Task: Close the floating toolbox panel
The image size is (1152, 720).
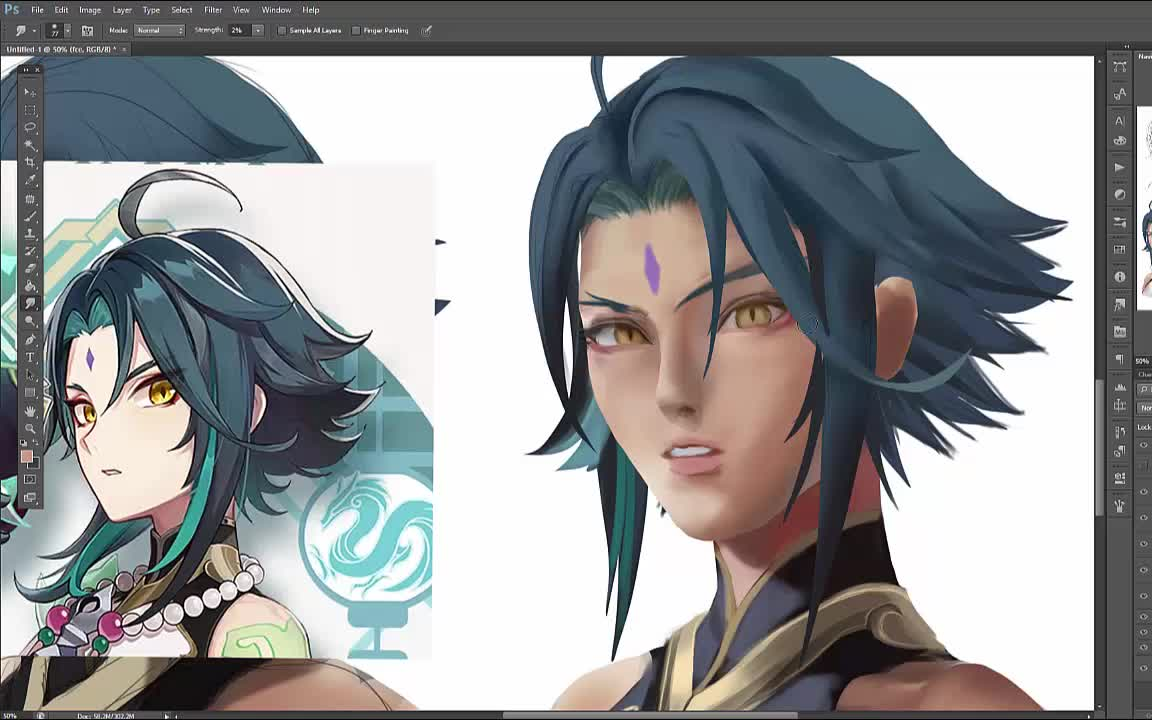Action: [37, 70]
